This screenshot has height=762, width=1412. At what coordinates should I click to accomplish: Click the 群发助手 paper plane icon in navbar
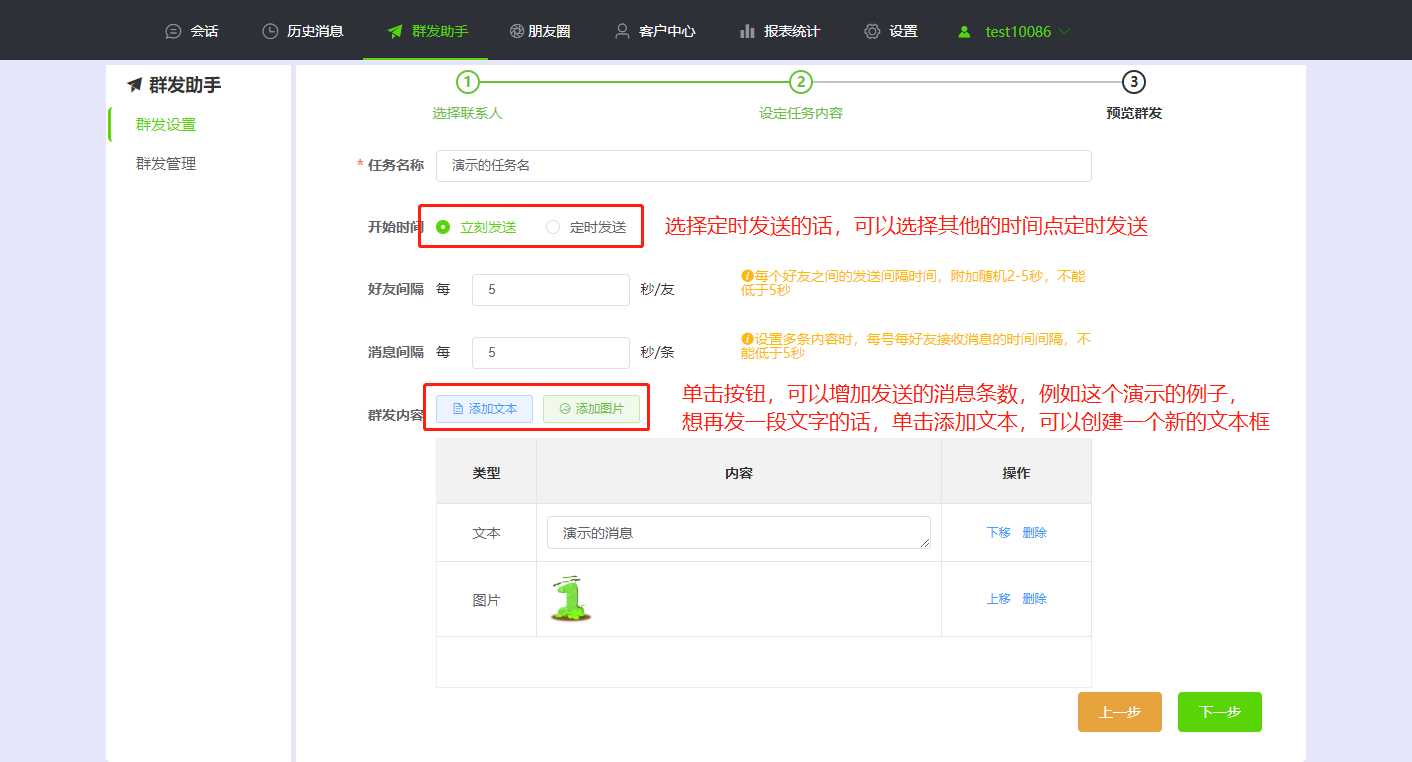click(x=395, y=31)
